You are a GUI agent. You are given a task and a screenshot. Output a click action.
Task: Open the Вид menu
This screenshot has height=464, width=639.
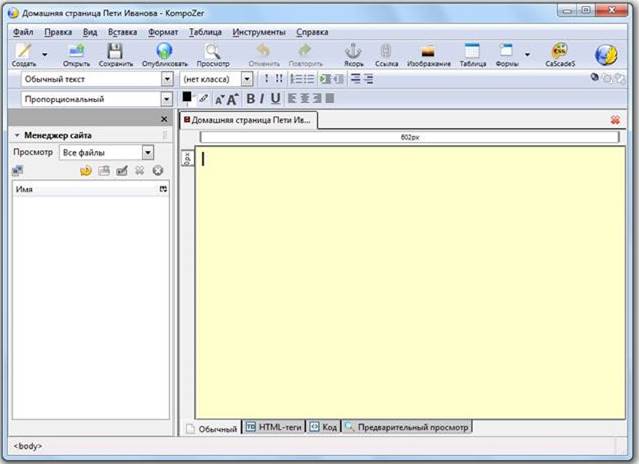click(x=90, y=32)
